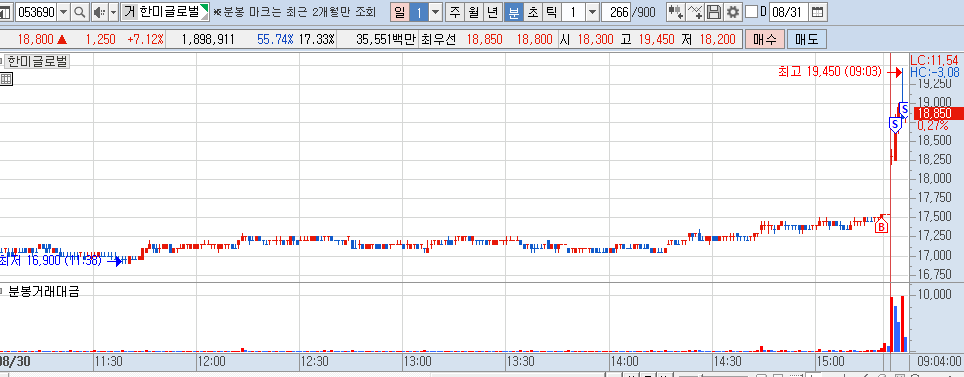Click the chart icon left of stock code
Image resolution: width=964 pixels, height=377 pixels.
click(x=4, y=12)
